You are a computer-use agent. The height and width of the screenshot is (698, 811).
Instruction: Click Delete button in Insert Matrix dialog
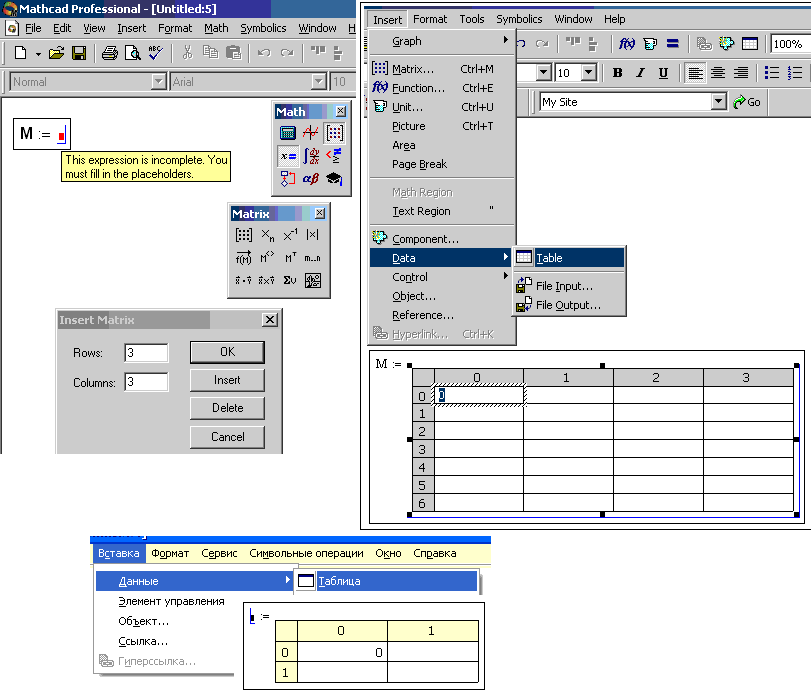[227, 408]
